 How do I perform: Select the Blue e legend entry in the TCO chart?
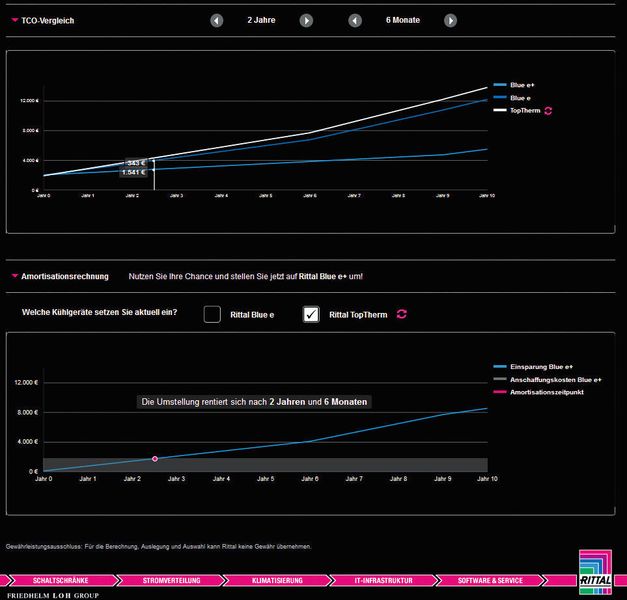click(x=512, y=98)
